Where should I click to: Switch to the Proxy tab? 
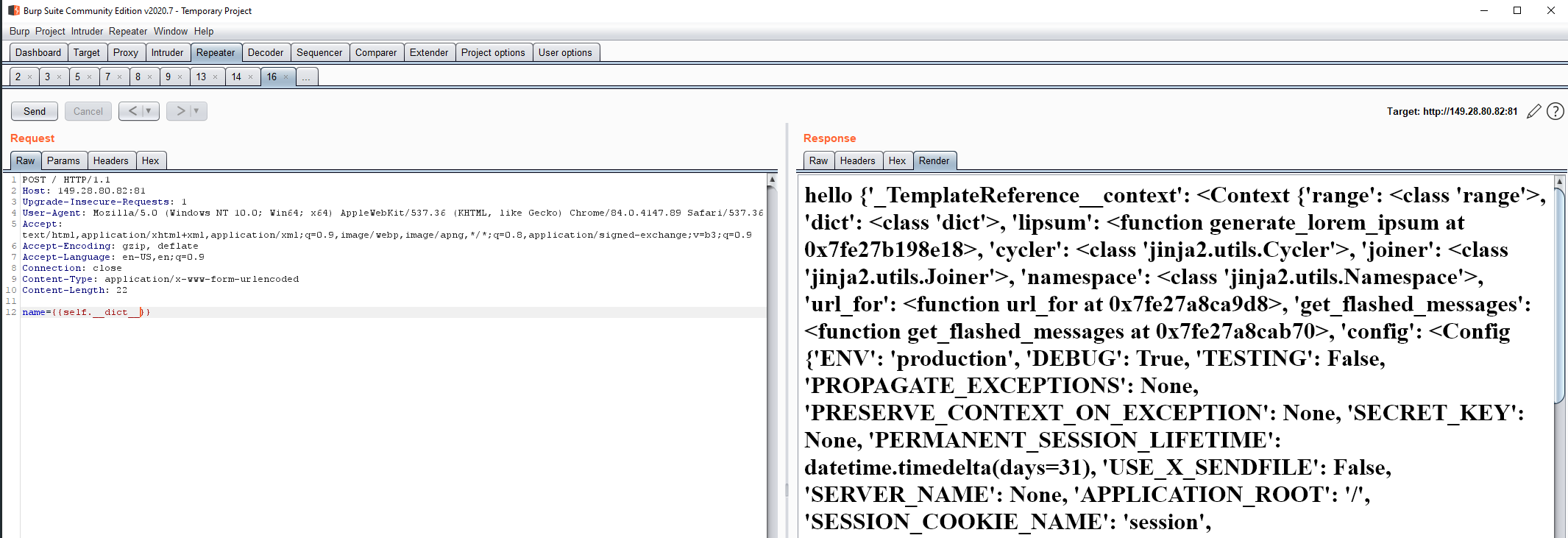[x=126, y=52]
